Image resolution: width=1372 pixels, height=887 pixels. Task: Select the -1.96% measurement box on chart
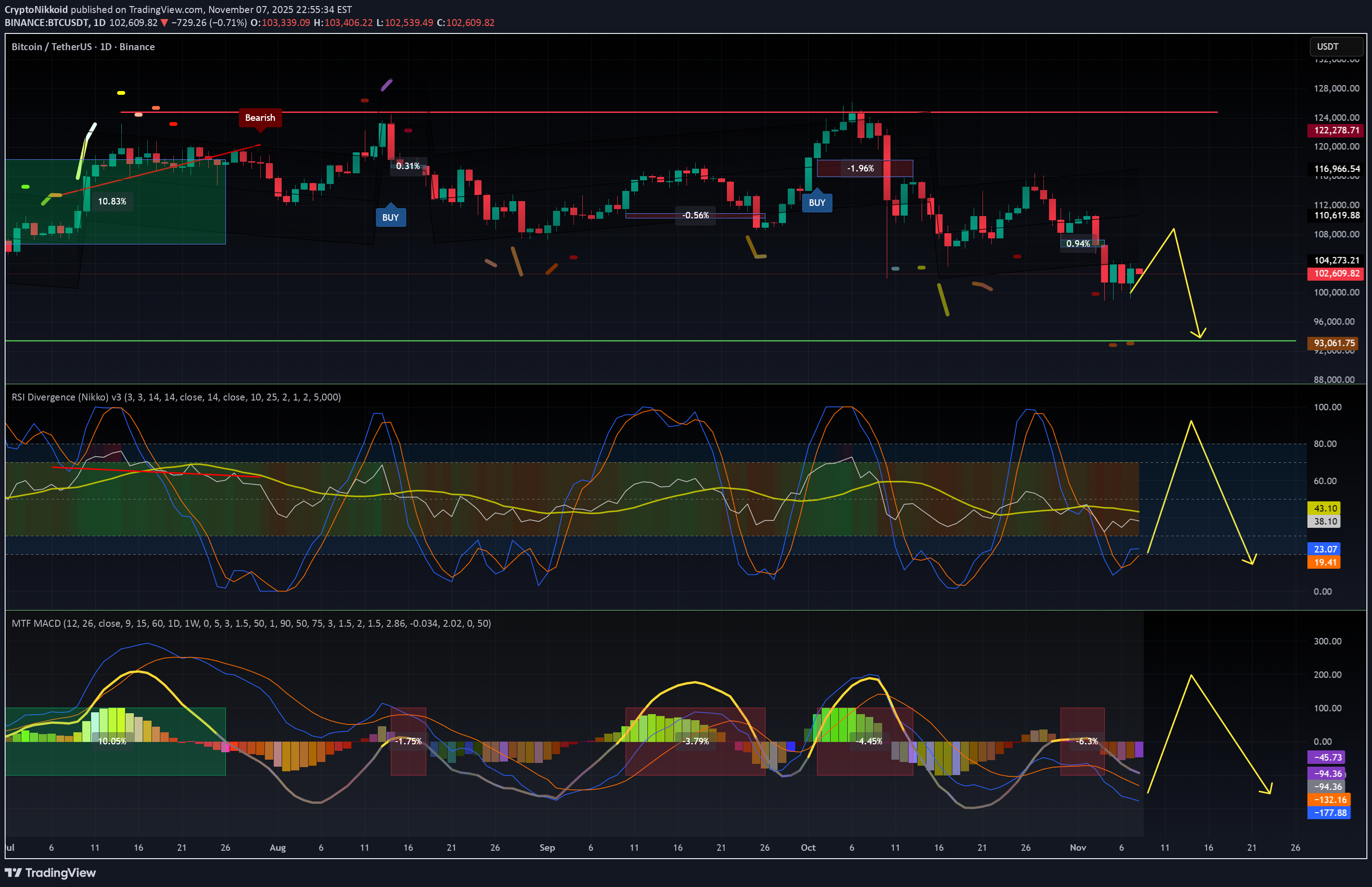click(x=861, y=168)
